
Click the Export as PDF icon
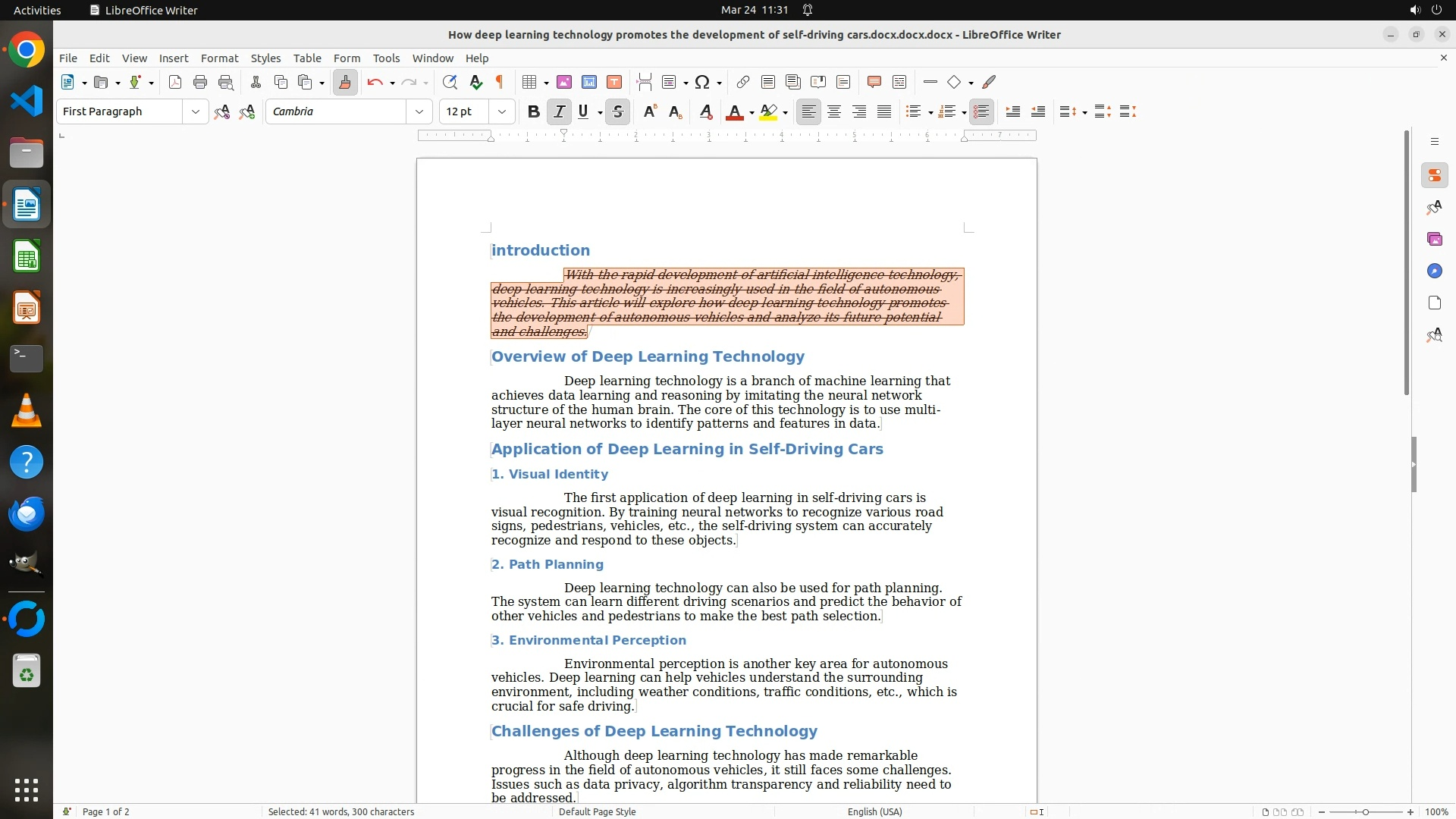click(x=175, y=82)
